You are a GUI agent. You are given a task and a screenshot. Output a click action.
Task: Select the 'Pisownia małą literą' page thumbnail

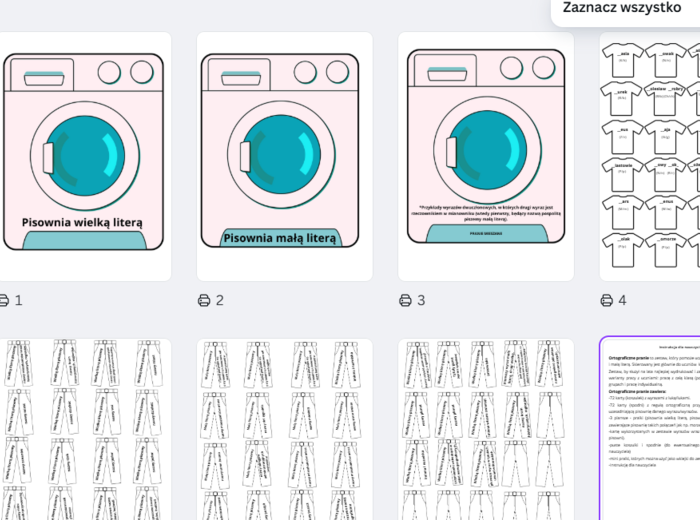284,157
